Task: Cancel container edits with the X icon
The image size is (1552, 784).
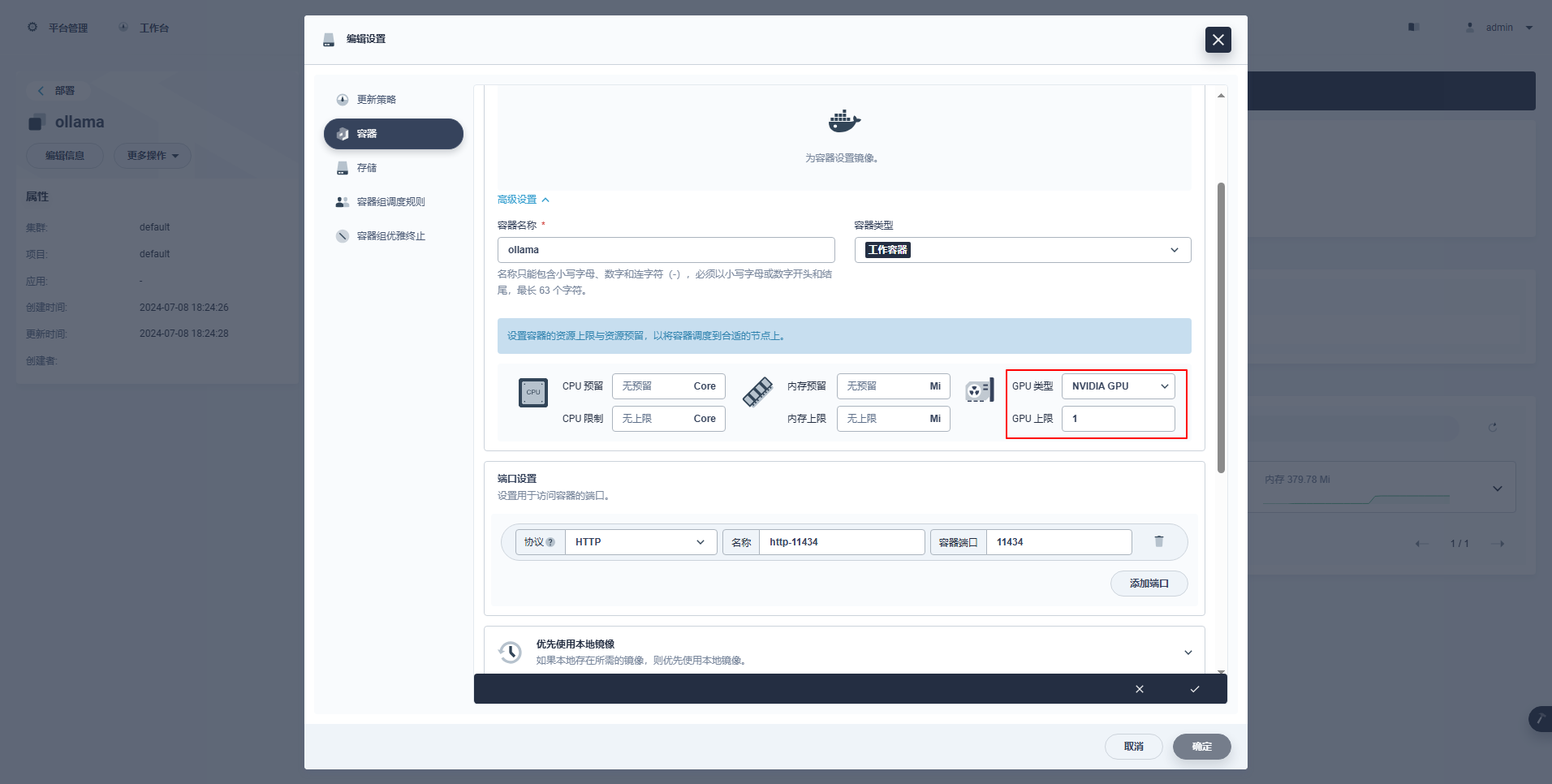Action: tap(1140, 689)
